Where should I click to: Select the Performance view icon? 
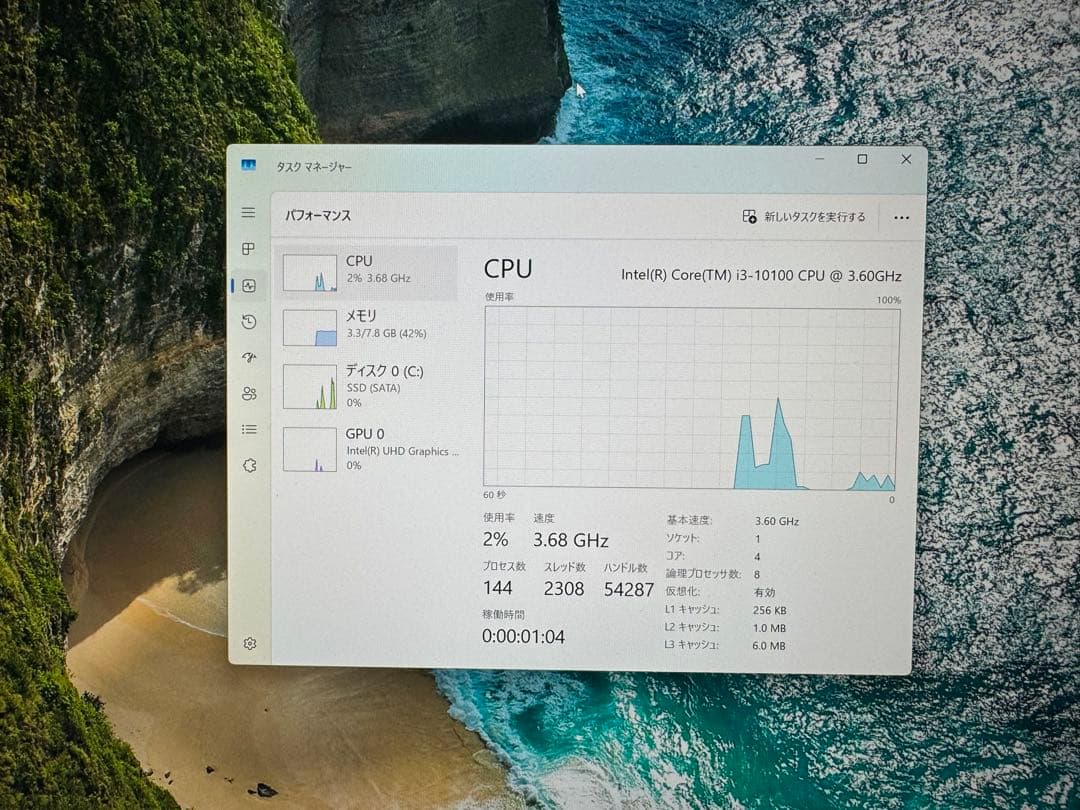(248, 285)
